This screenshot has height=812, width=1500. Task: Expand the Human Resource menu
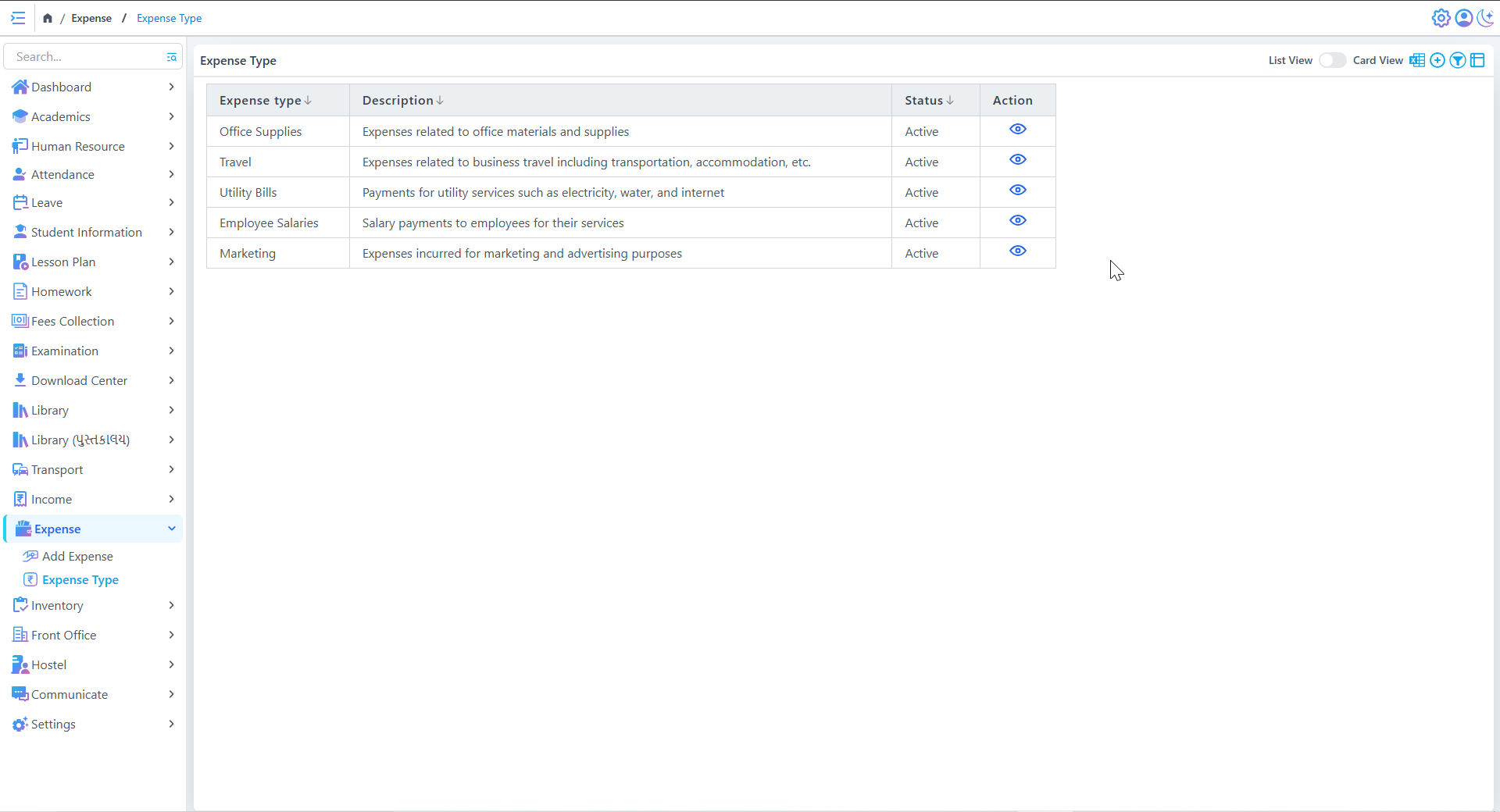tap(93, 146)
